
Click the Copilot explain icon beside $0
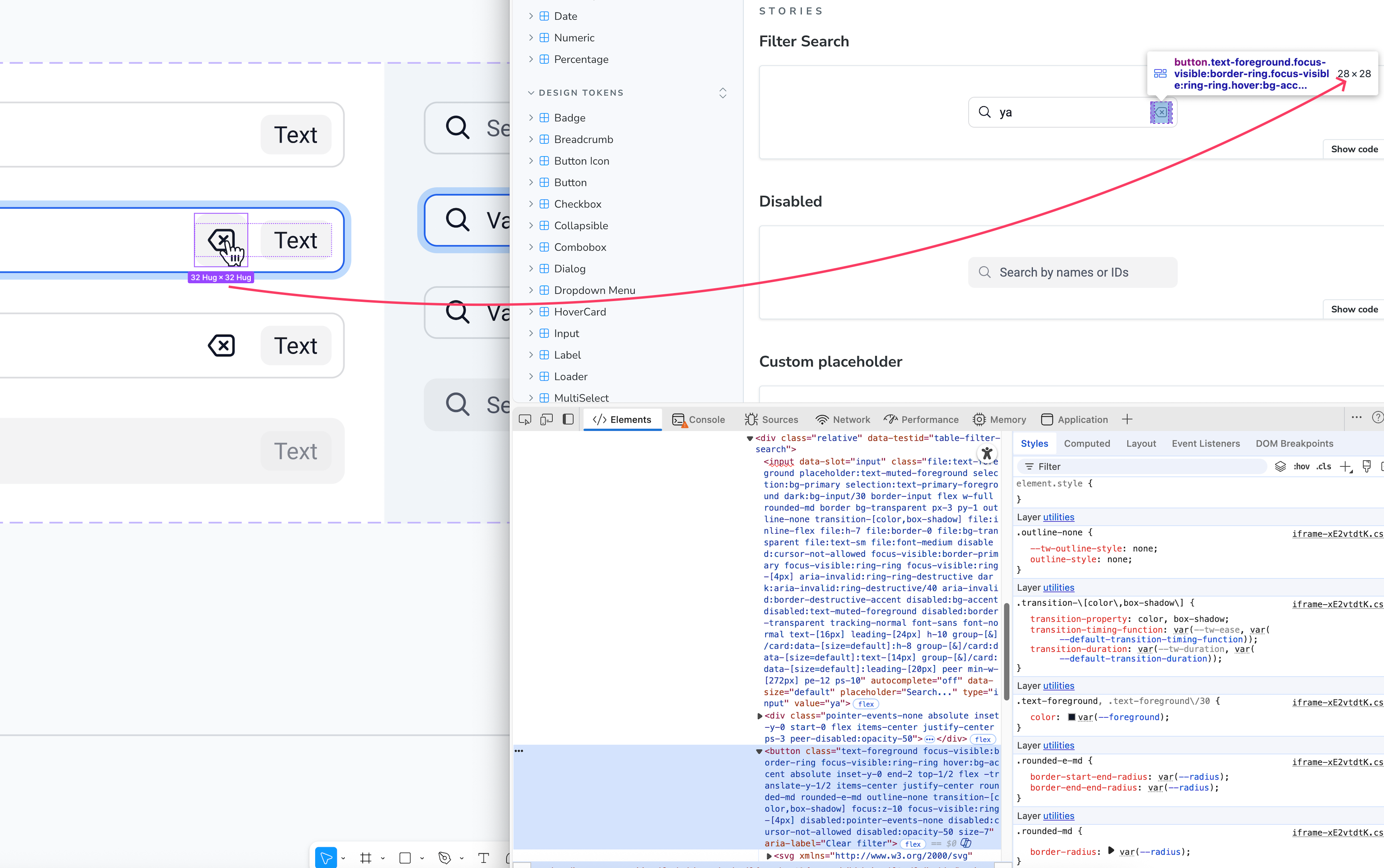point(966,843)
